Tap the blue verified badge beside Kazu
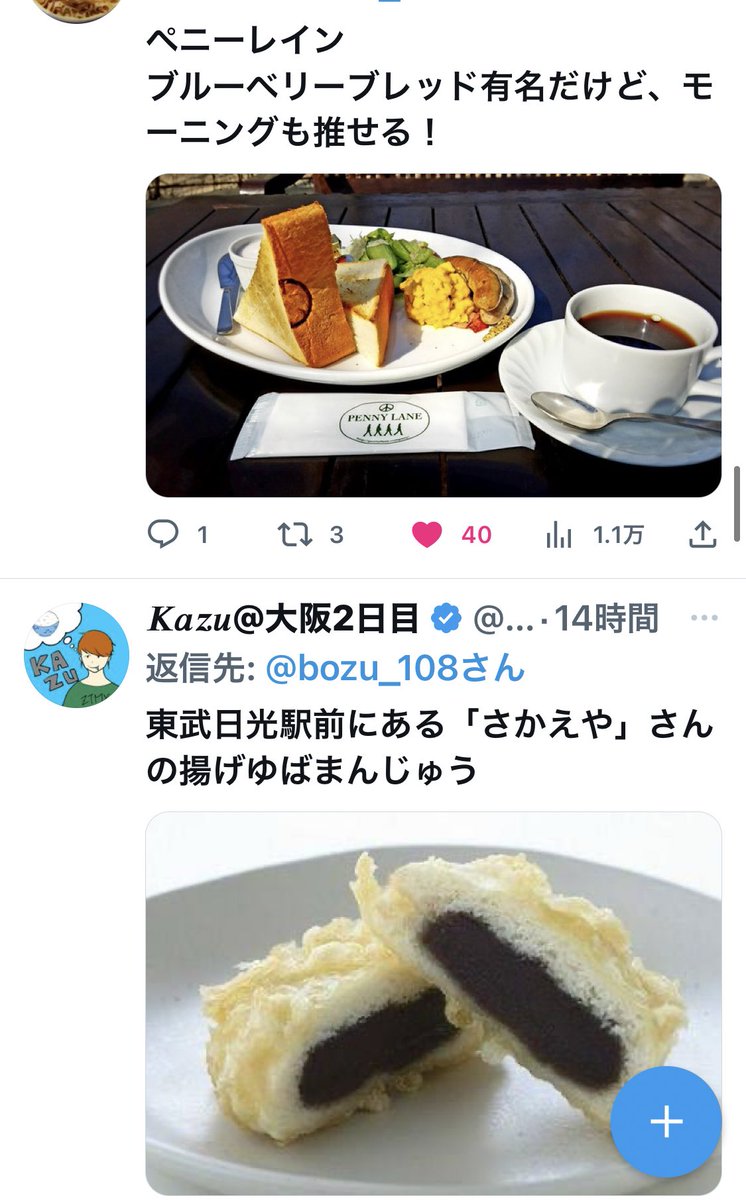The height and width of the screenshot is (1200, 746). [445, 620]
